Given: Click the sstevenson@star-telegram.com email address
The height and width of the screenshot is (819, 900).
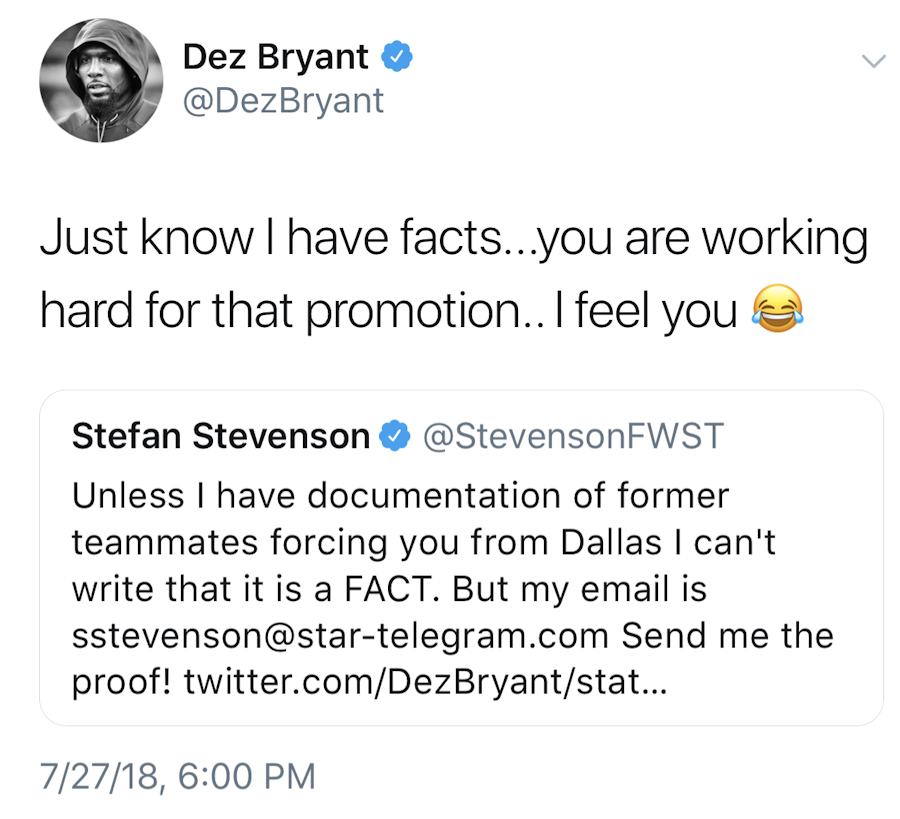Looking at the screenshot, I should pos(340,636).
